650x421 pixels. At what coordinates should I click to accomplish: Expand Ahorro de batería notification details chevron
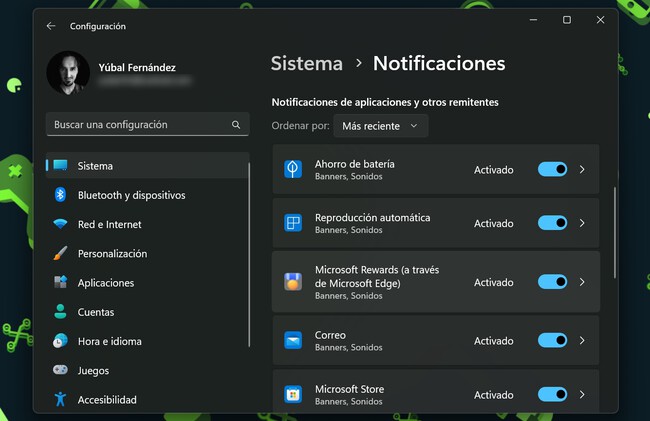tap(582, 170)
